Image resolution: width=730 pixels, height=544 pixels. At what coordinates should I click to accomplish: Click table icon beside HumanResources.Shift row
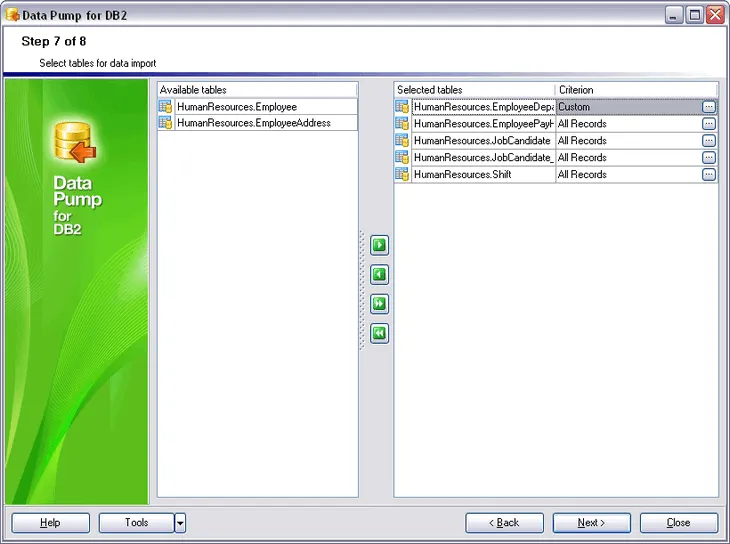coord(402,174)
